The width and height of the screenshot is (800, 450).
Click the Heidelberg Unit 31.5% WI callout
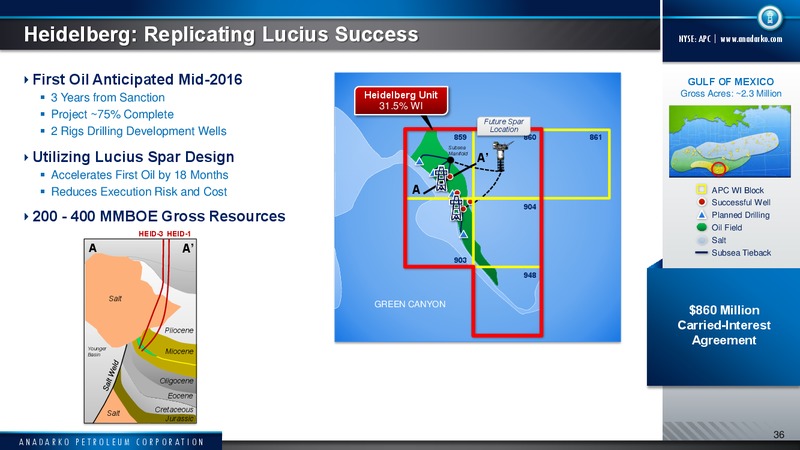click(x=401, y=101)
